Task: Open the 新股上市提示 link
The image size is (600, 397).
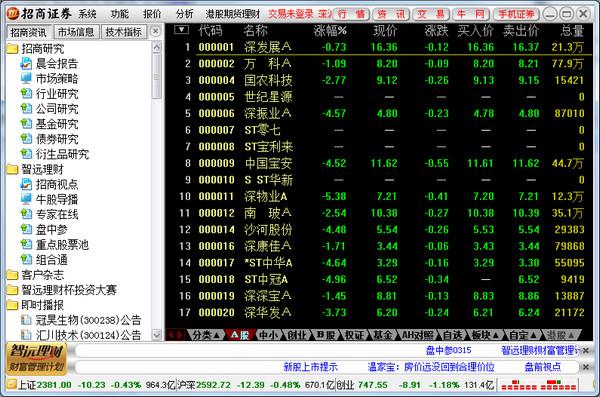Action: 310,367
